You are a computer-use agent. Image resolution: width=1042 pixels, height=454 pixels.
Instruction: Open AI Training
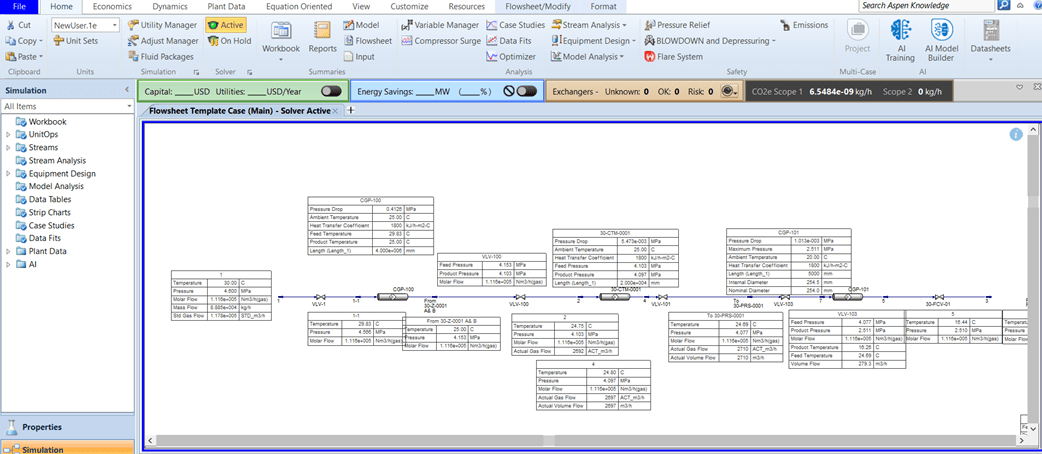[900, 39]
